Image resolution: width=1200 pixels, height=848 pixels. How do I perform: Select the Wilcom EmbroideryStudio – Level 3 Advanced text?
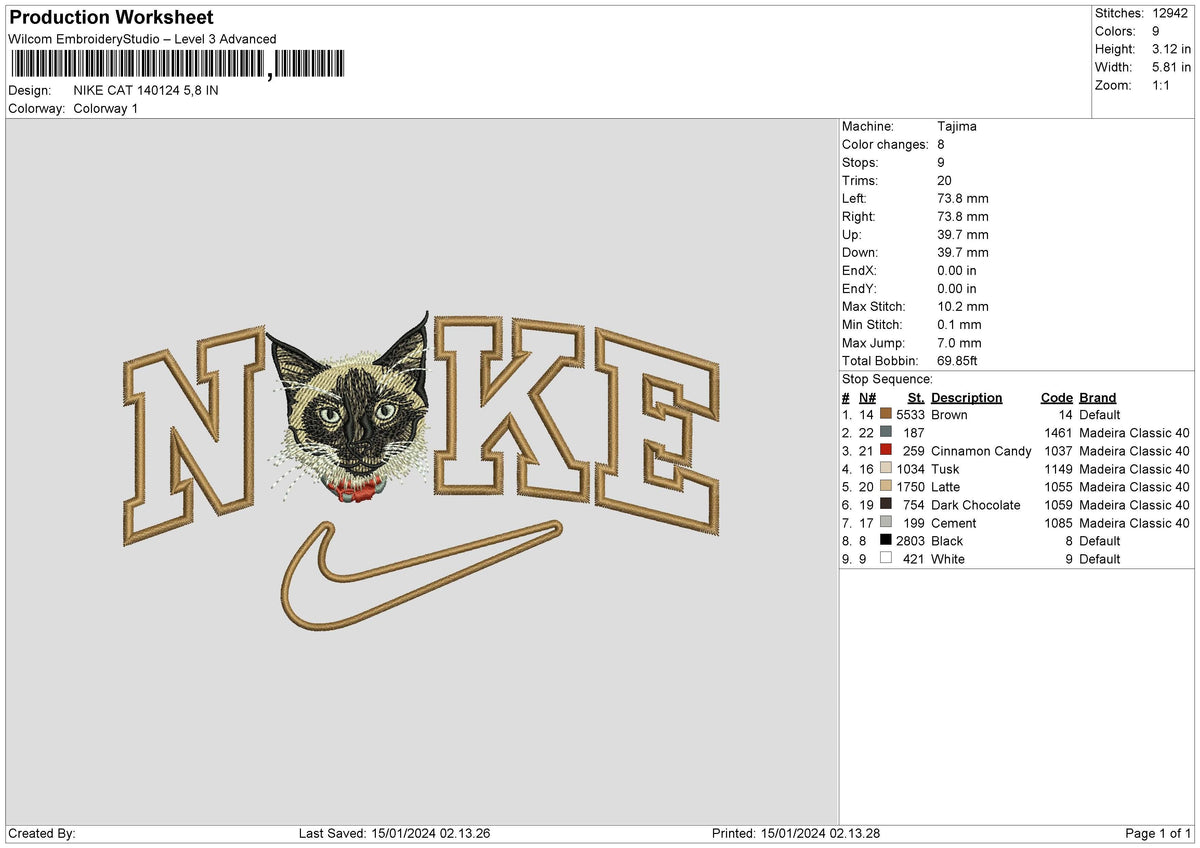(x=142, y=39)
